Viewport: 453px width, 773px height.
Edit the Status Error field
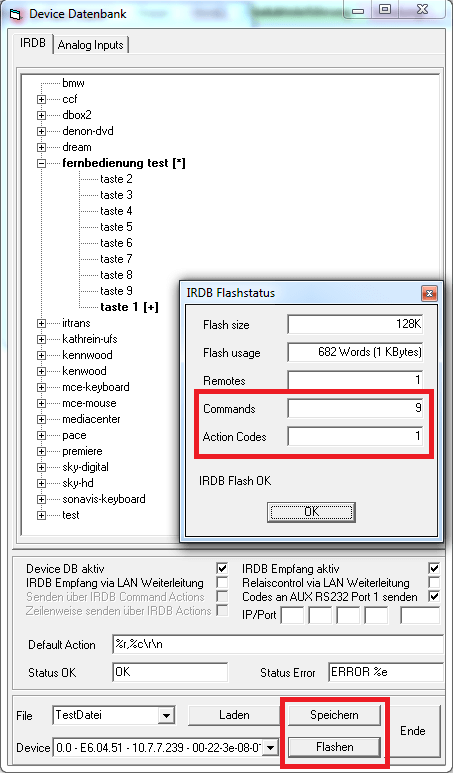386,672
